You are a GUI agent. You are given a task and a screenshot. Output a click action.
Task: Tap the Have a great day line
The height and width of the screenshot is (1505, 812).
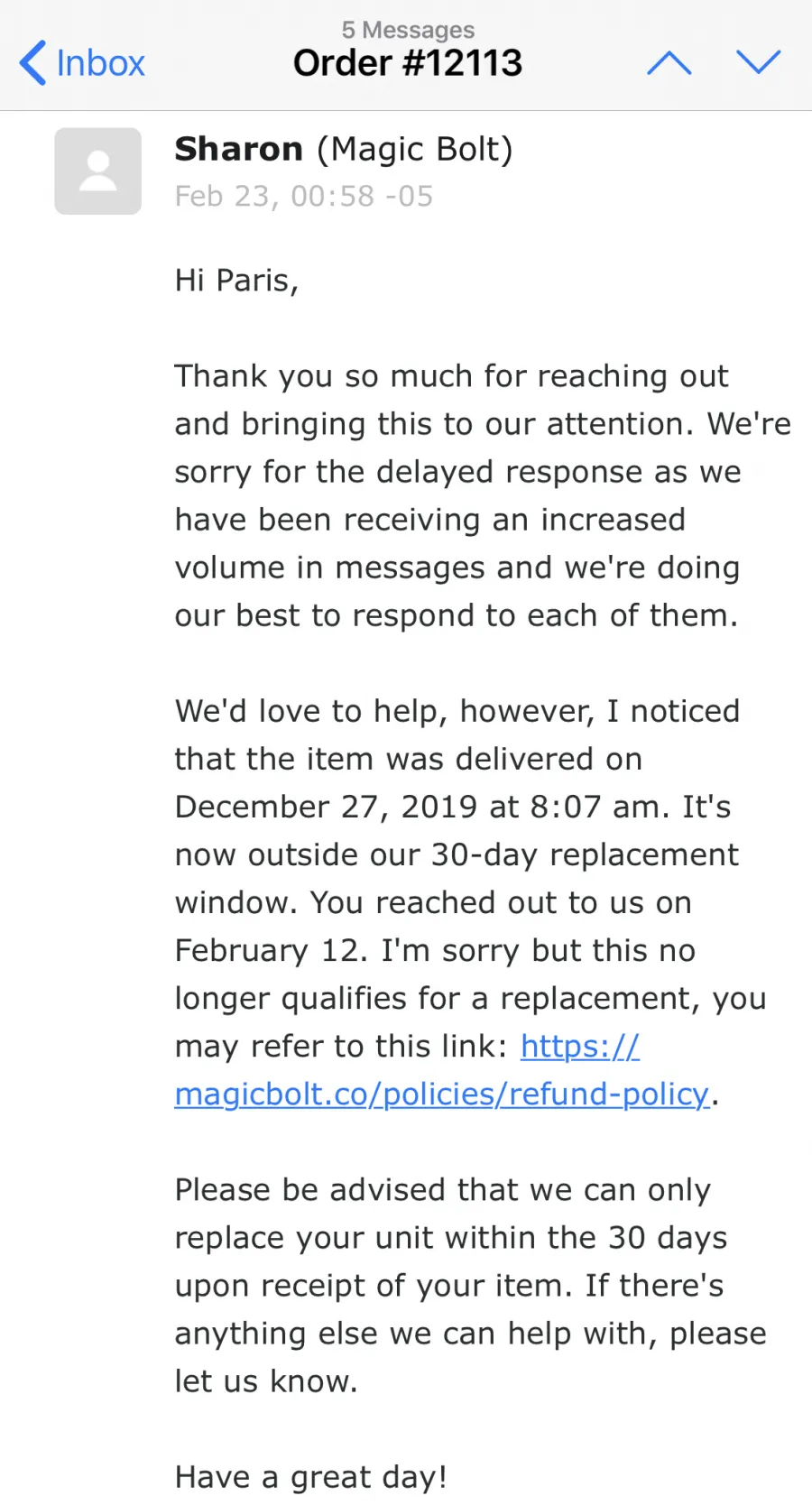[x=311, y=1477]
